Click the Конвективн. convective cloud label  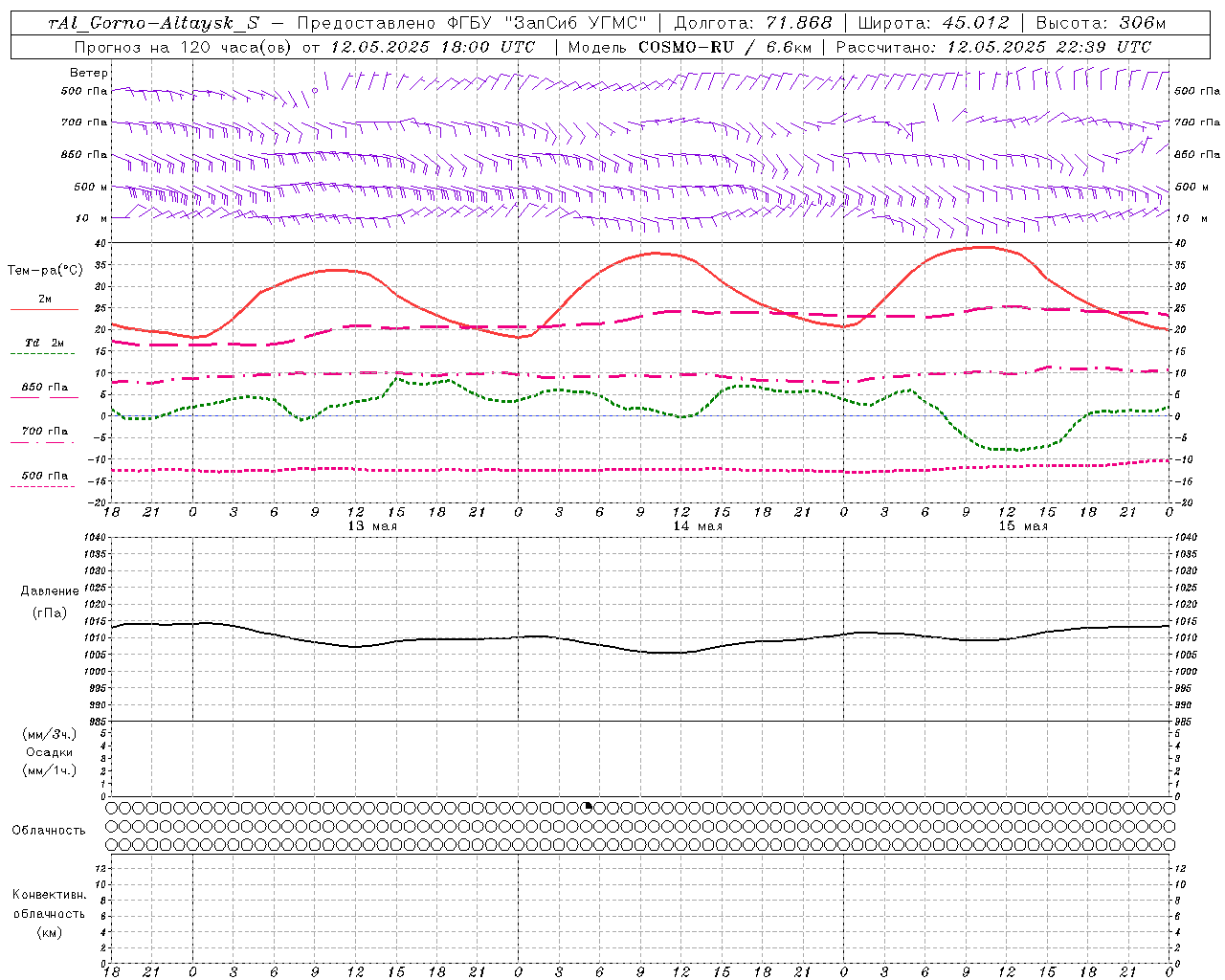[x=49, y=895]
